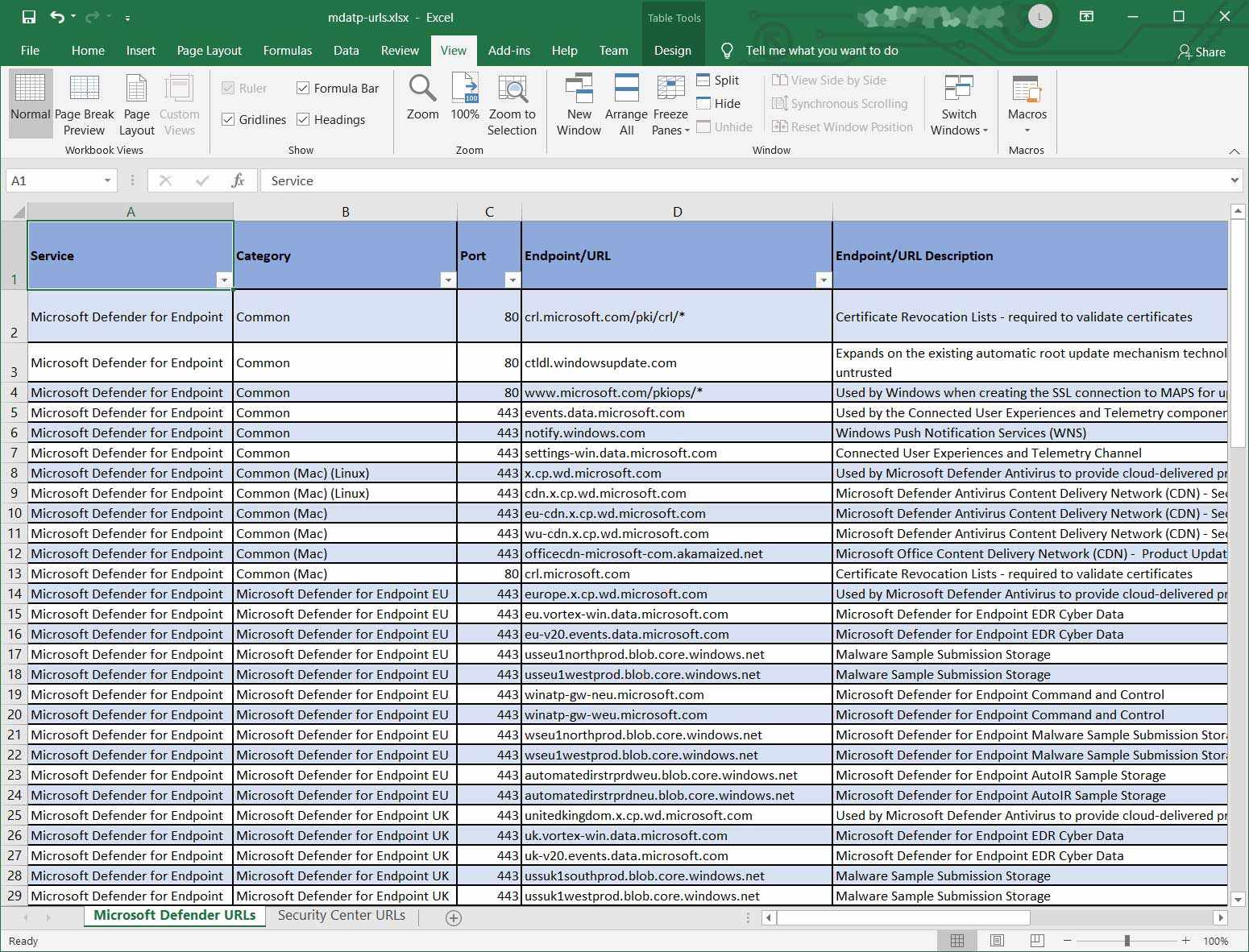The height and width of the screenshot is (952, 1249).
Task: Open the Name Box dropdown
Action: (x=107, y=180)
